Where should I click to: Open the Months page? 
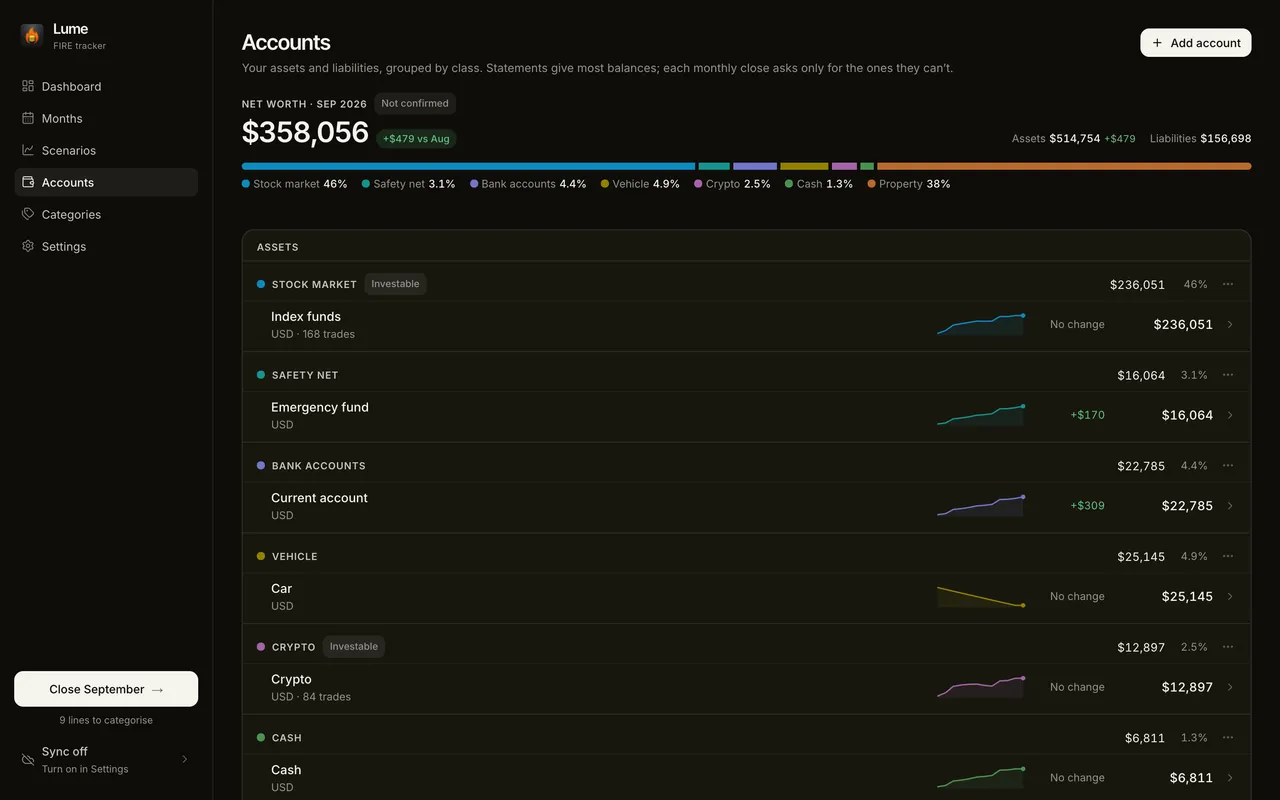pyautogui.click(x=106, y=118)
